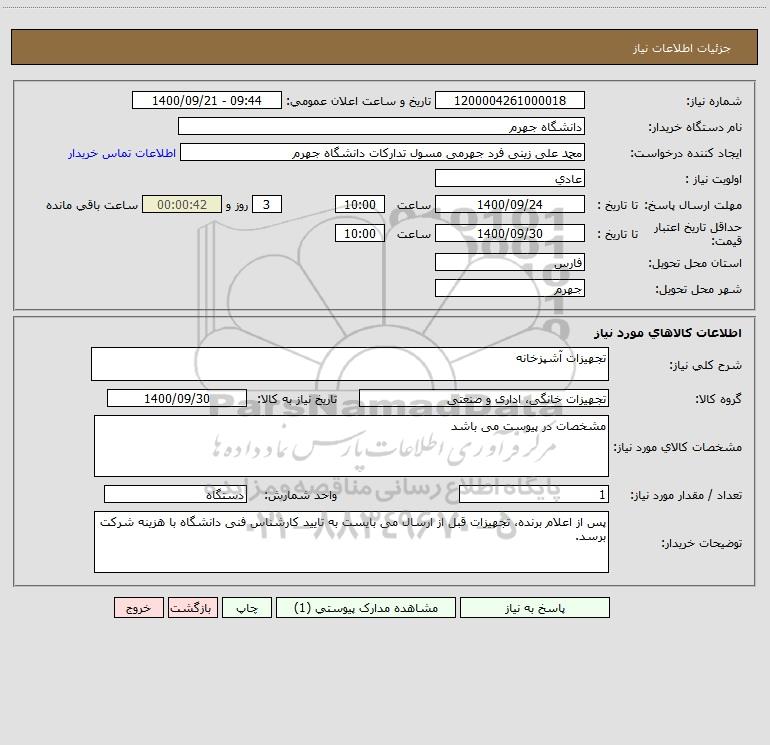Click the 'خروج' exit button
The image size is (770, 745).
tap(138, 607)
